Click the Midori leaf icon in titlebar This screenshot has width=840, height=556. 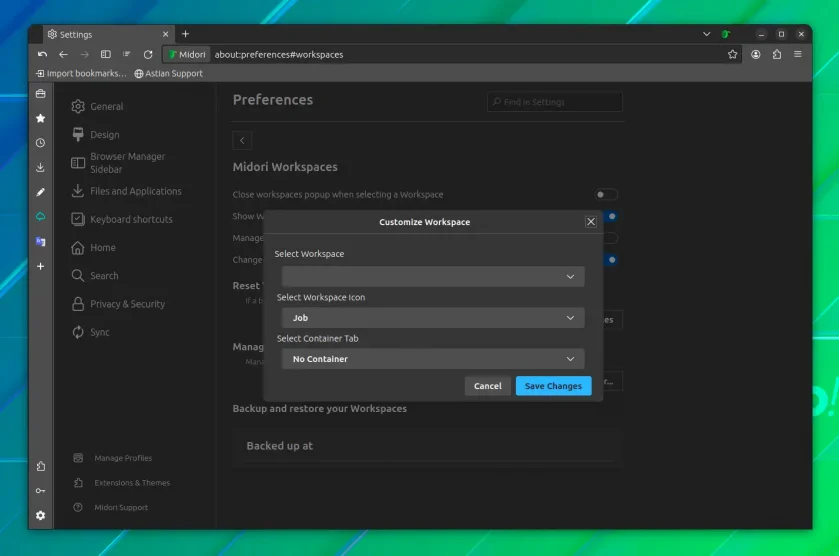coord(725,34)
